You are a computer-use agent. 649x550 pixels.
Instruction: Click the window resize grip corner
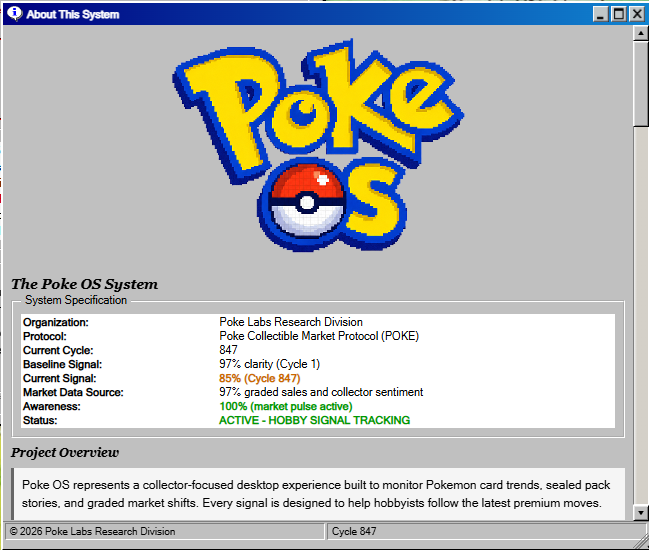pos(642,543)
